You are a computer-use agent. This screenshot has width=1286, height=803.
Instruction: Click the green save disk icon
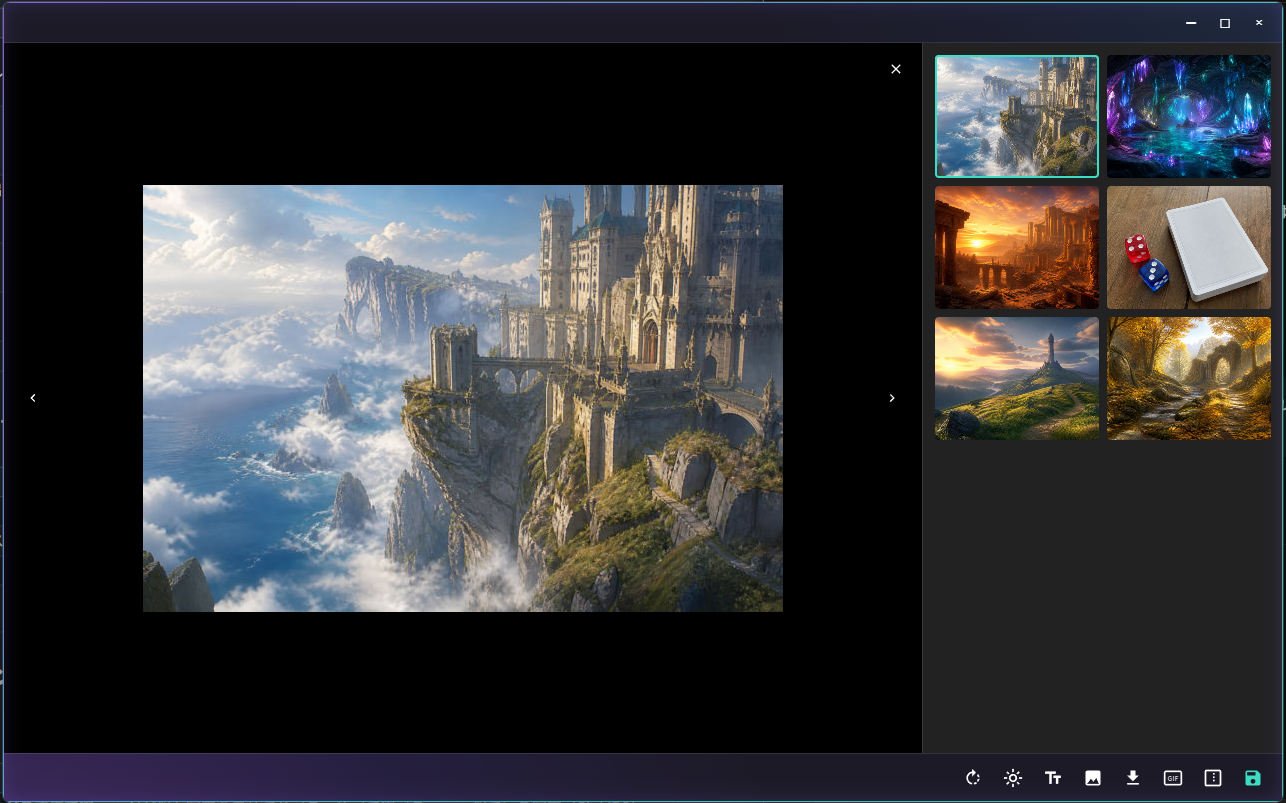coord(1253,778)
